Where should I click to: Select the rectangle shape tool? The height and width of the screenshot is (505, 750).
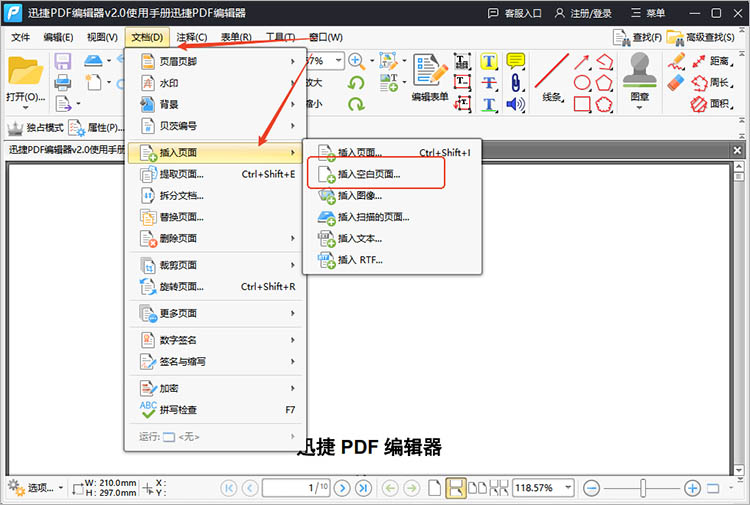pyautogui.click(x=582, y=104)
